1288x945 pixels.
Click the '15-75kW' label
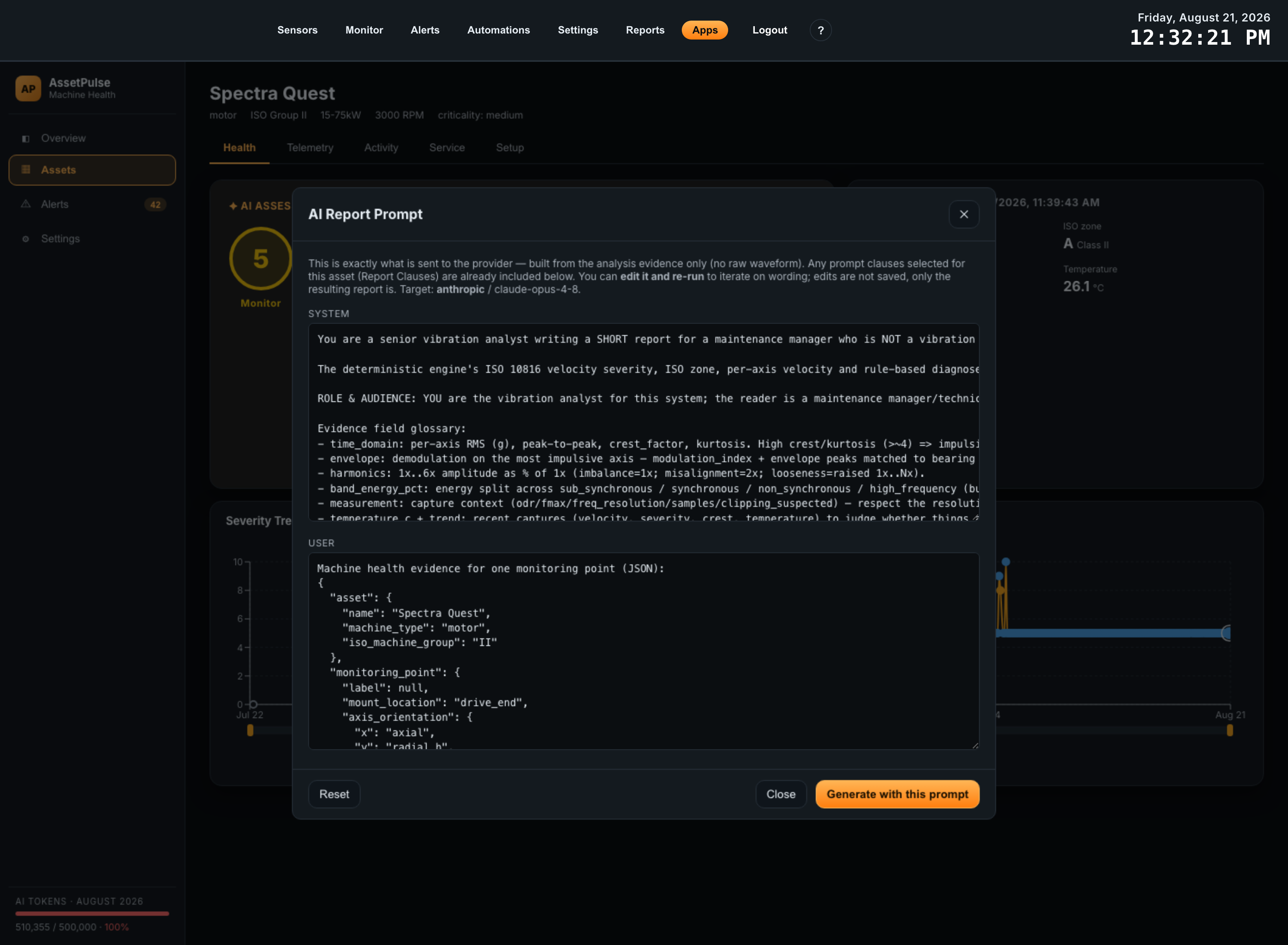point(341,116)
